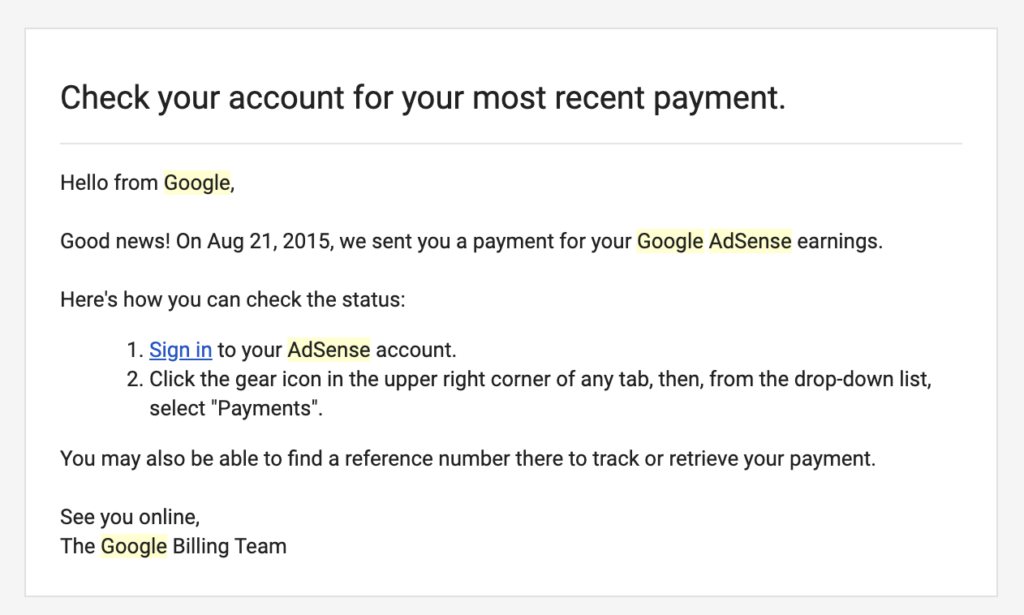Click the email heading about recent payment
1024x615 pixels.
coord(423,99)
